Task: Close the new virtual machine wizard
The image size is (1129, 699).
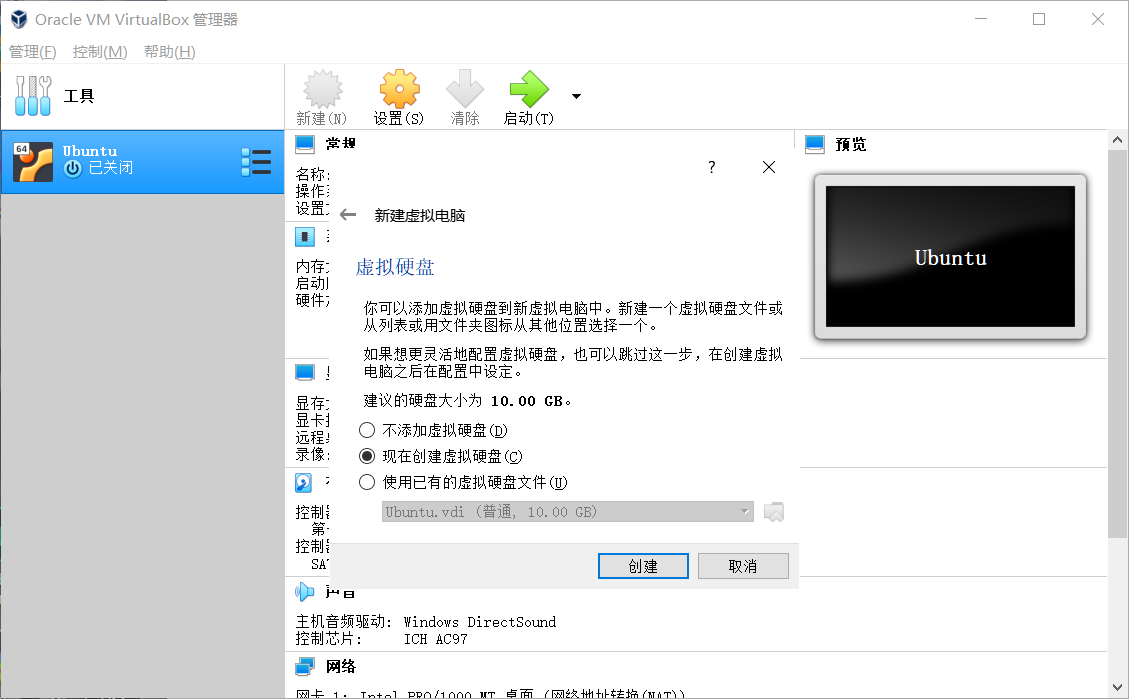Action: [x=769, y=167]
